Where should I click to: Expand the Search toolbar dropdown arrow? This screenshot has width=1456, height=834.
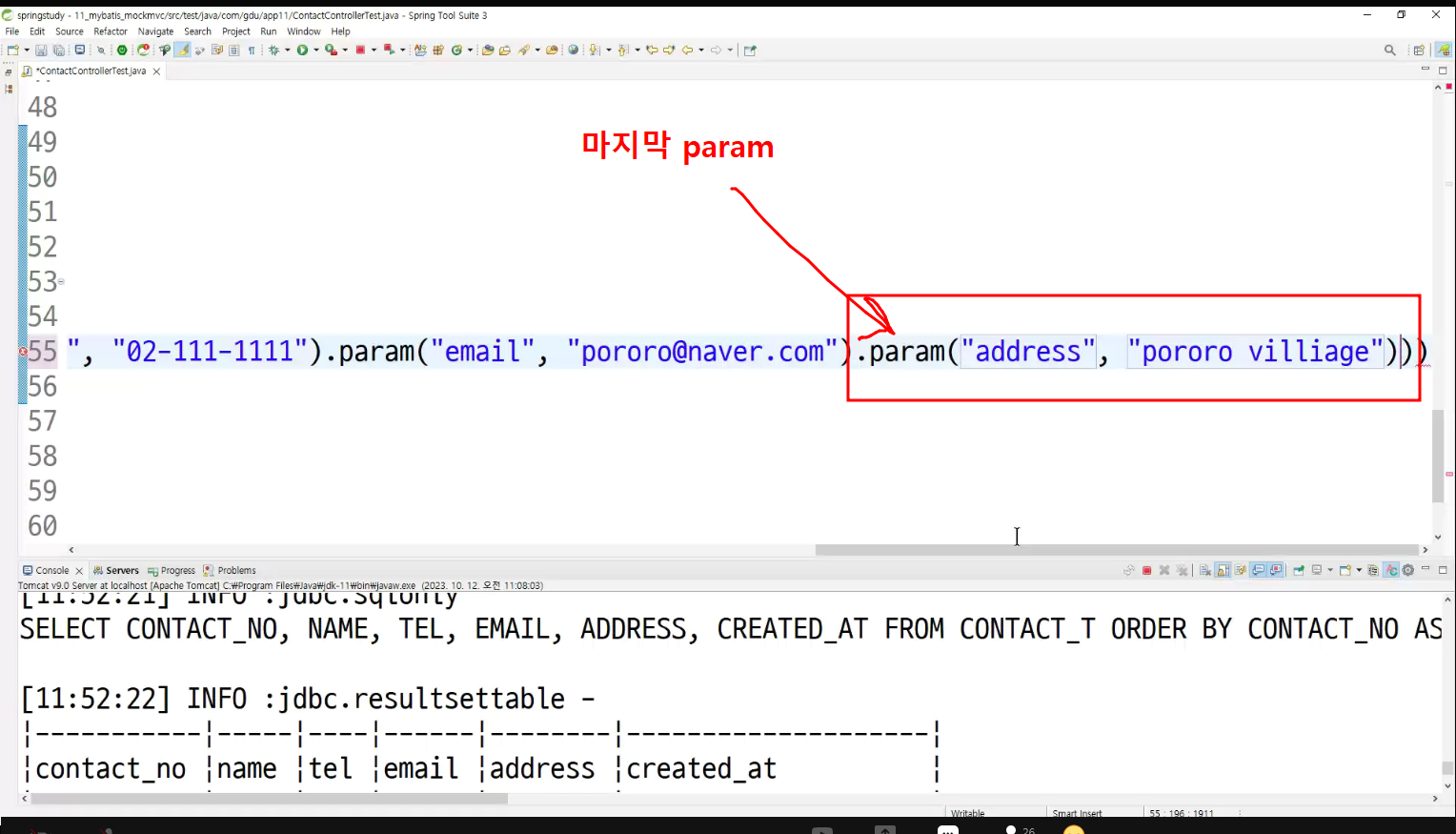click(x=537, y=50)
